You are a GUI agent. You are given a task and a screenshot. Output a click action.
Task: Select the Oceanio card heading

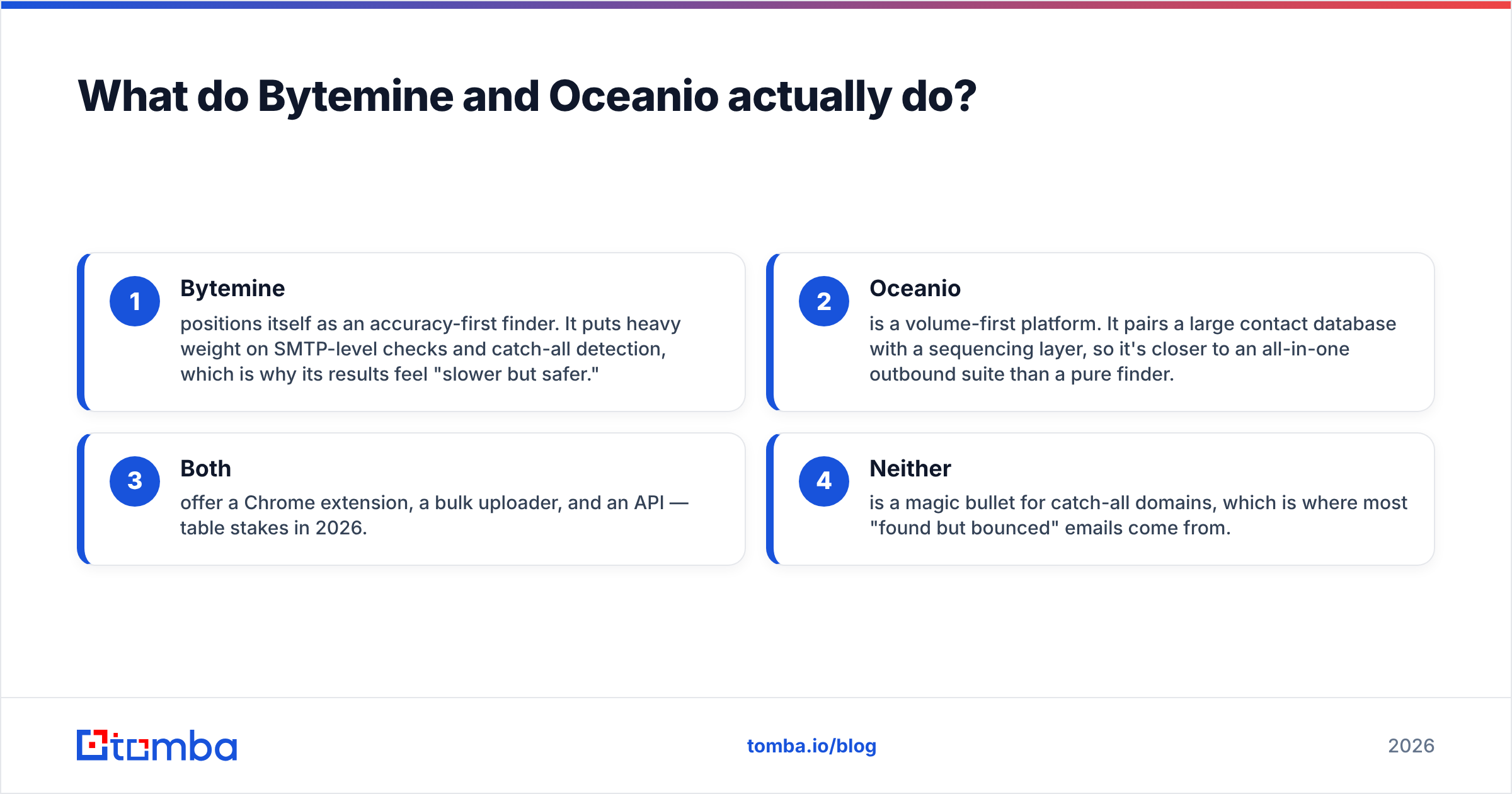pyautogui.click(x=915, y=289)
